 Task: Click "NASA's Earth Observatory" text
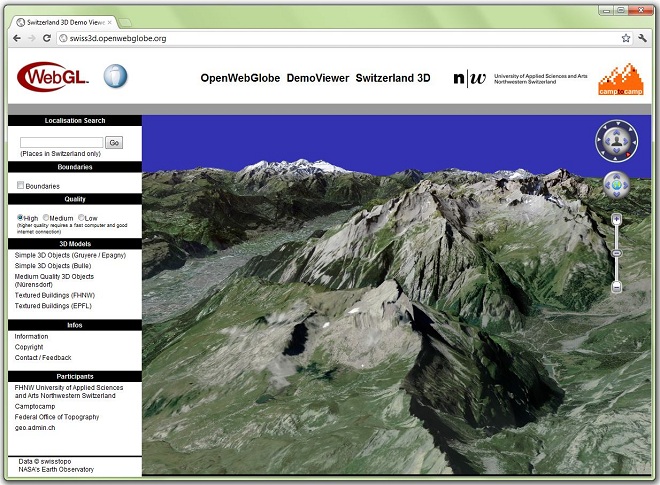(x=56, y=469)
